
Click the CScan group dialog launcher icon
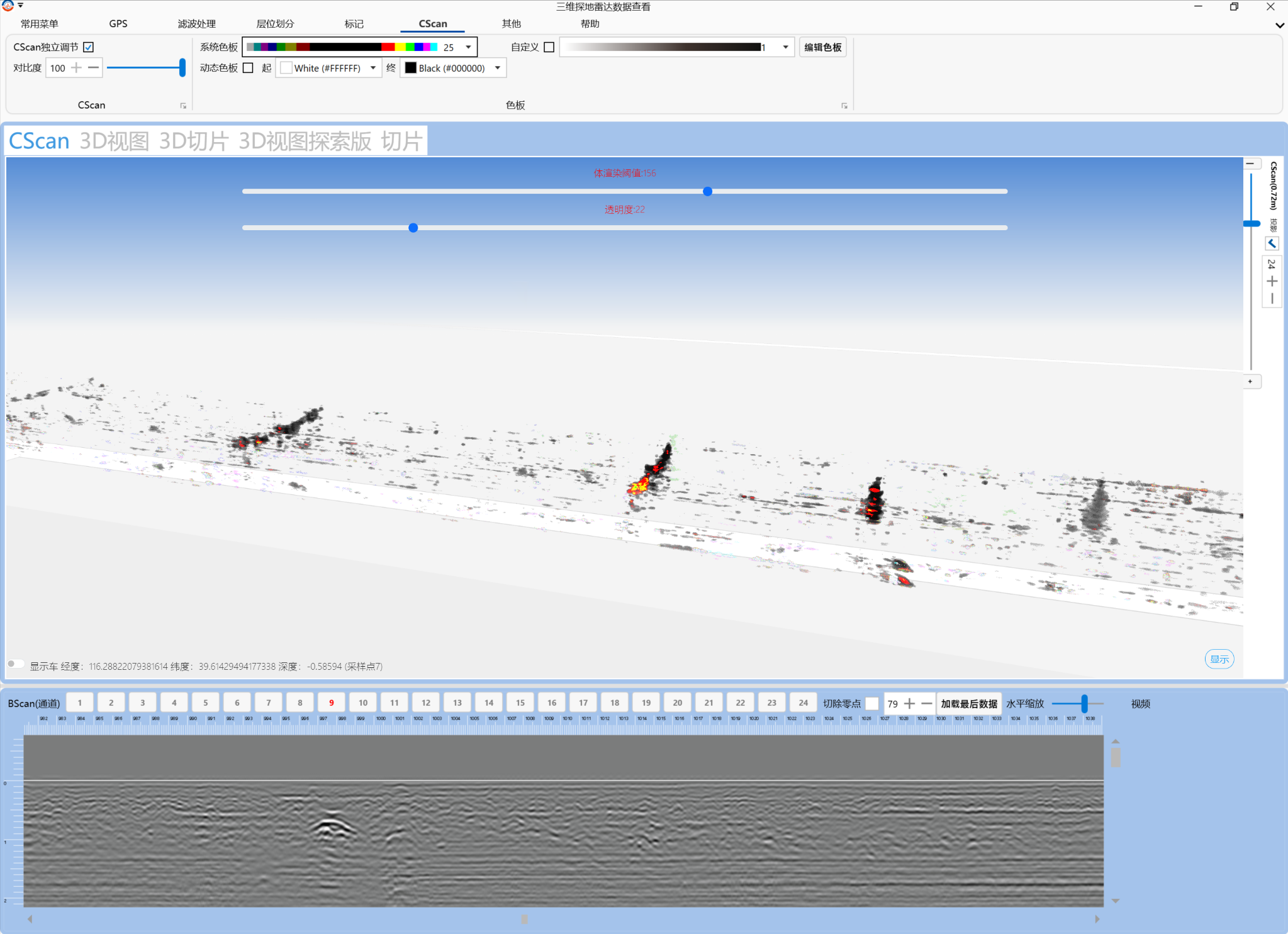coord(183,106)
